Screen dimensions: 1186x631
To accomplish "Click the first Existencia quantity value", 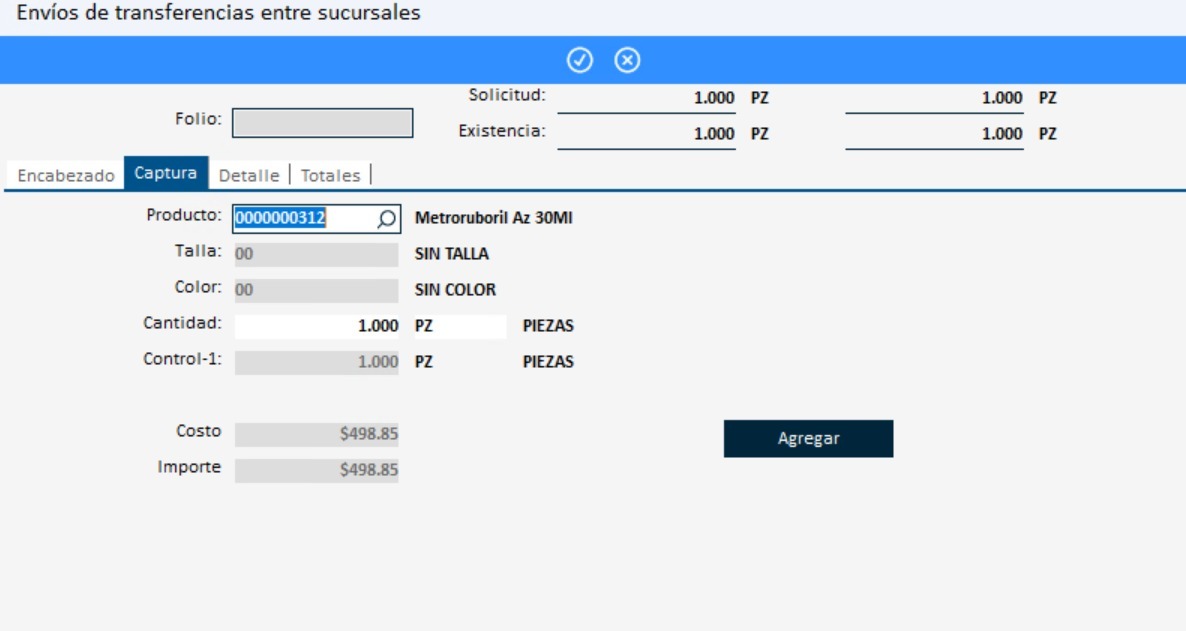I will coord(646,134).
